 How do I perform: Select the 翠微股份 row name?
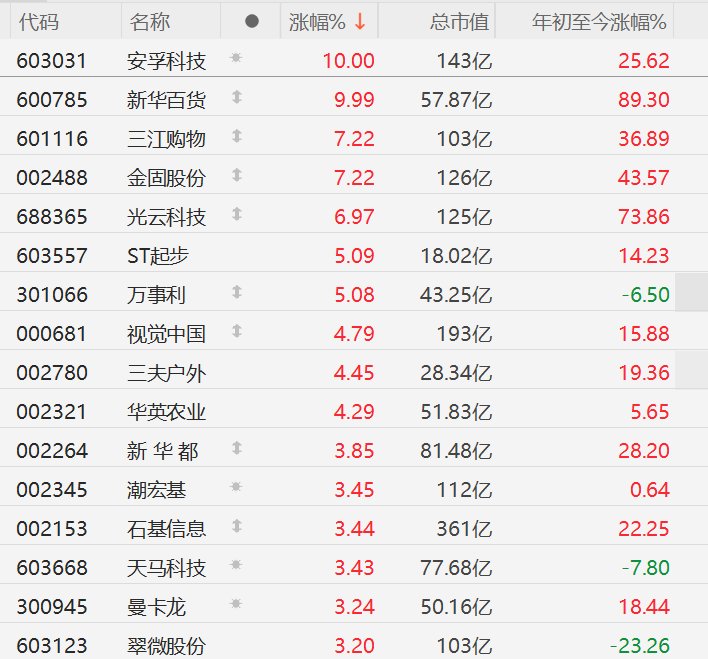(167, 645)
